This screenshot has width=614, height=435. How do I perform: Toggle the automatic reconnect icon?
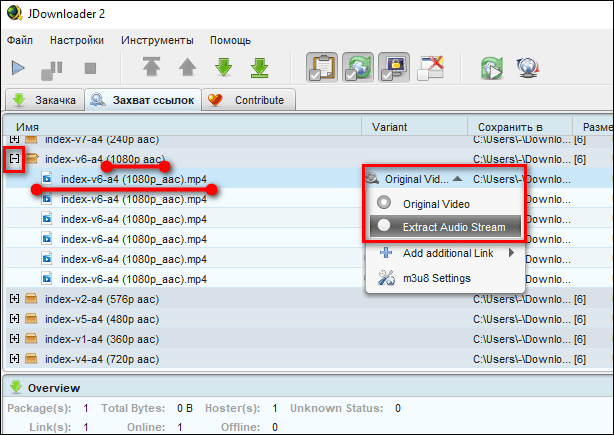click(x=358, y=68)
